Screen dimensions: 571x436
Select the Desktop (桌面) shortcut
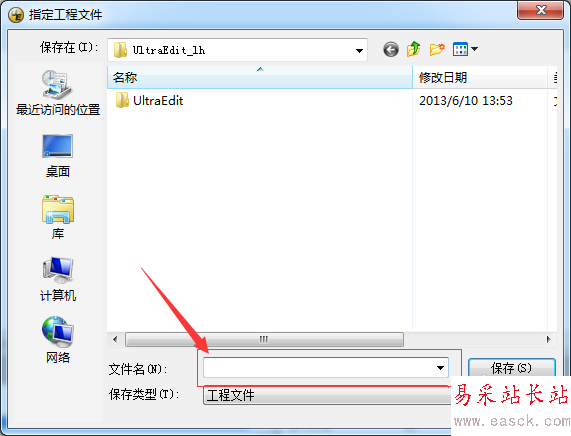point(58,156)
